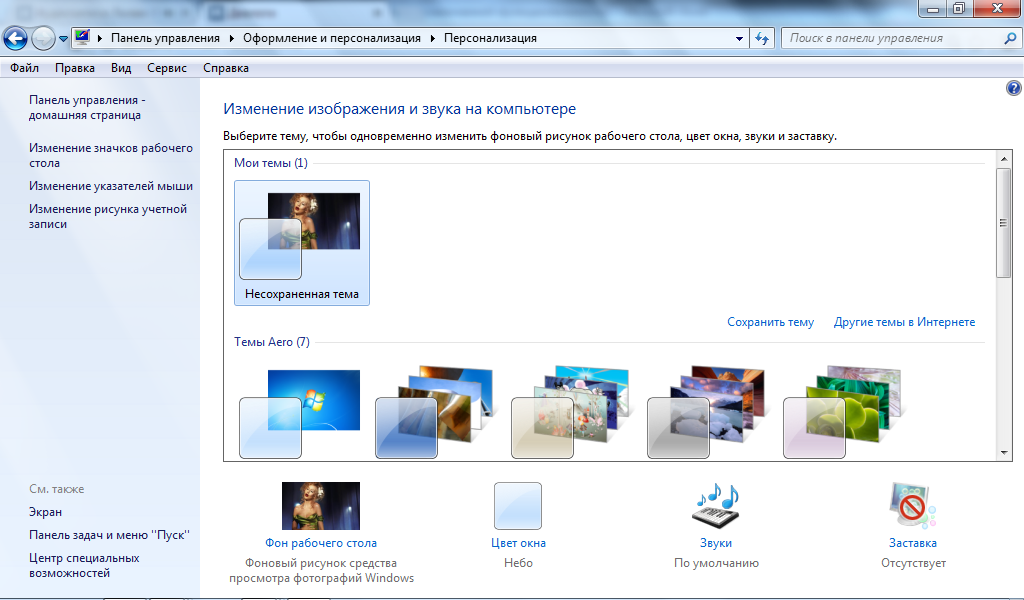Select the Windows 7 logo Aero theme
Image resolution: width=1024 pixels, height=600 pixels.
tap(300, 413)
